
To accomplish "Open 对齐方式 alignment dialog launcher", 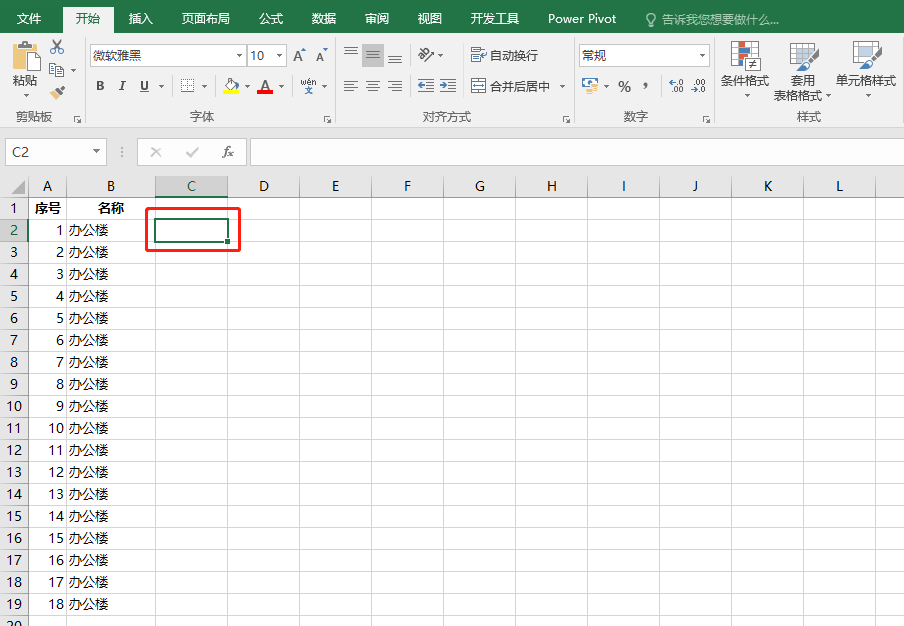I will tap(566, 119).
